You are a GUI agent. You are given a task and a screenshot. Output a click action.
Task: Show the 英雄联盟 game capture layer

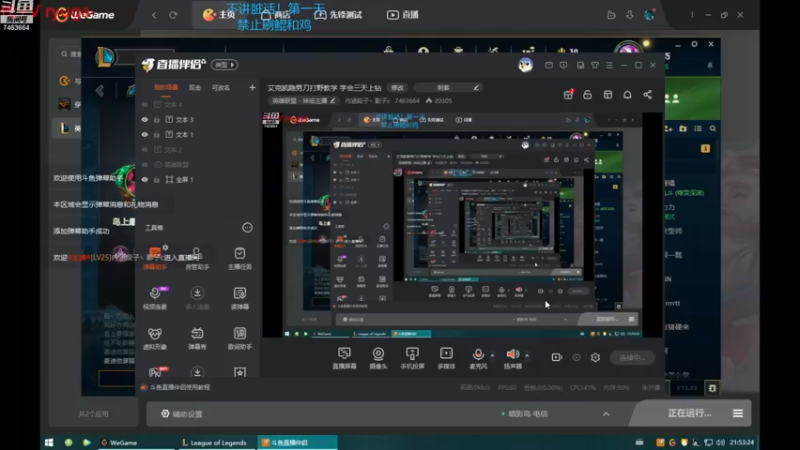coord(145,164)
